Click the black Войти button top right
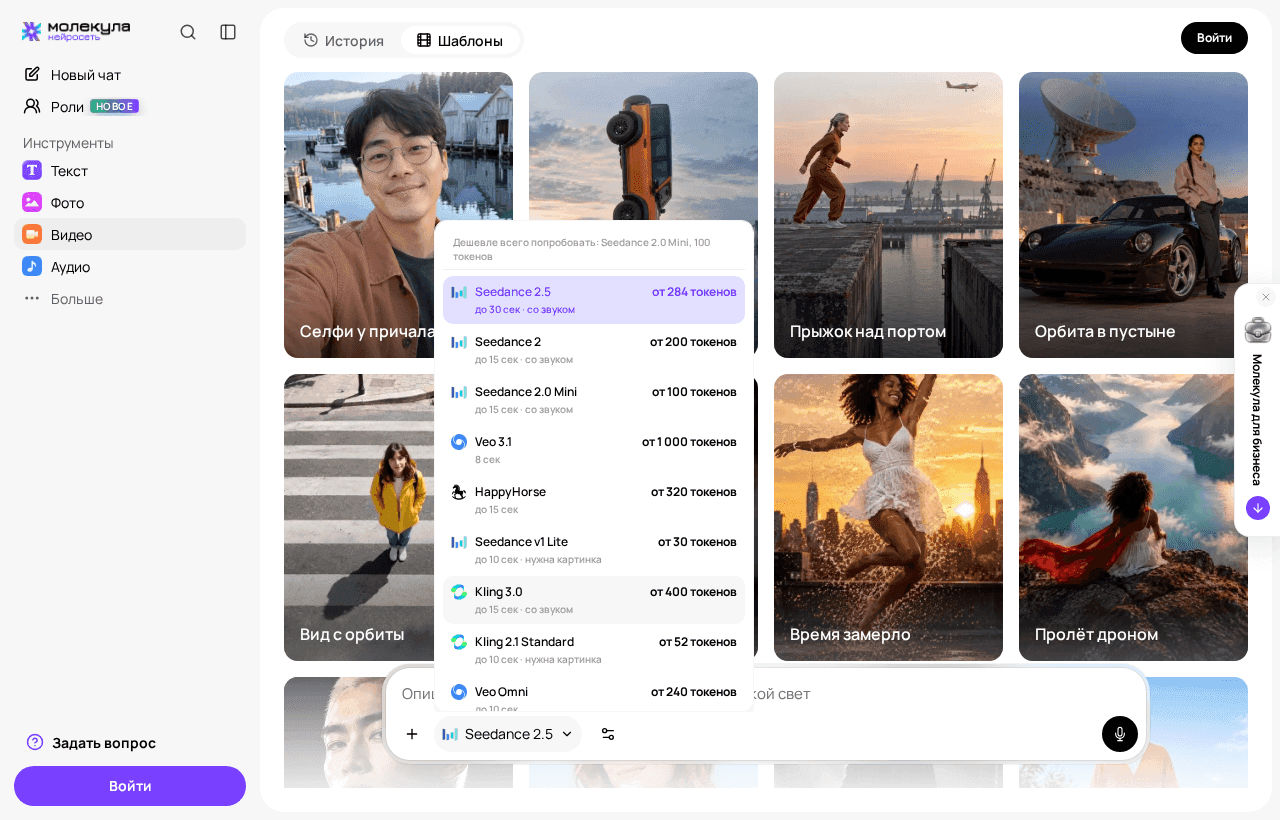1280x820 pixels. pos(1214,38)
